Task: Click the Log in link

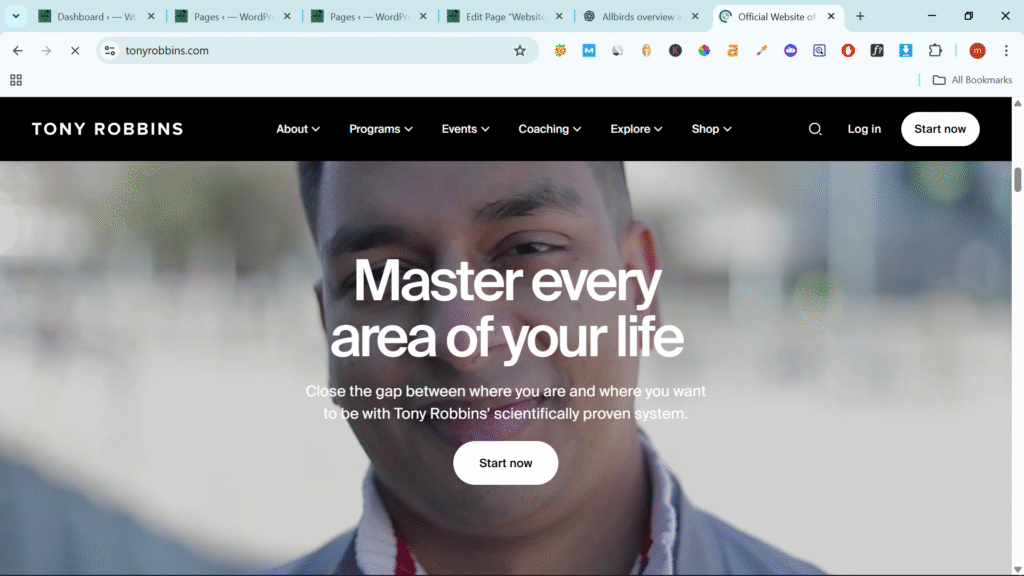Action: (864, 129)
